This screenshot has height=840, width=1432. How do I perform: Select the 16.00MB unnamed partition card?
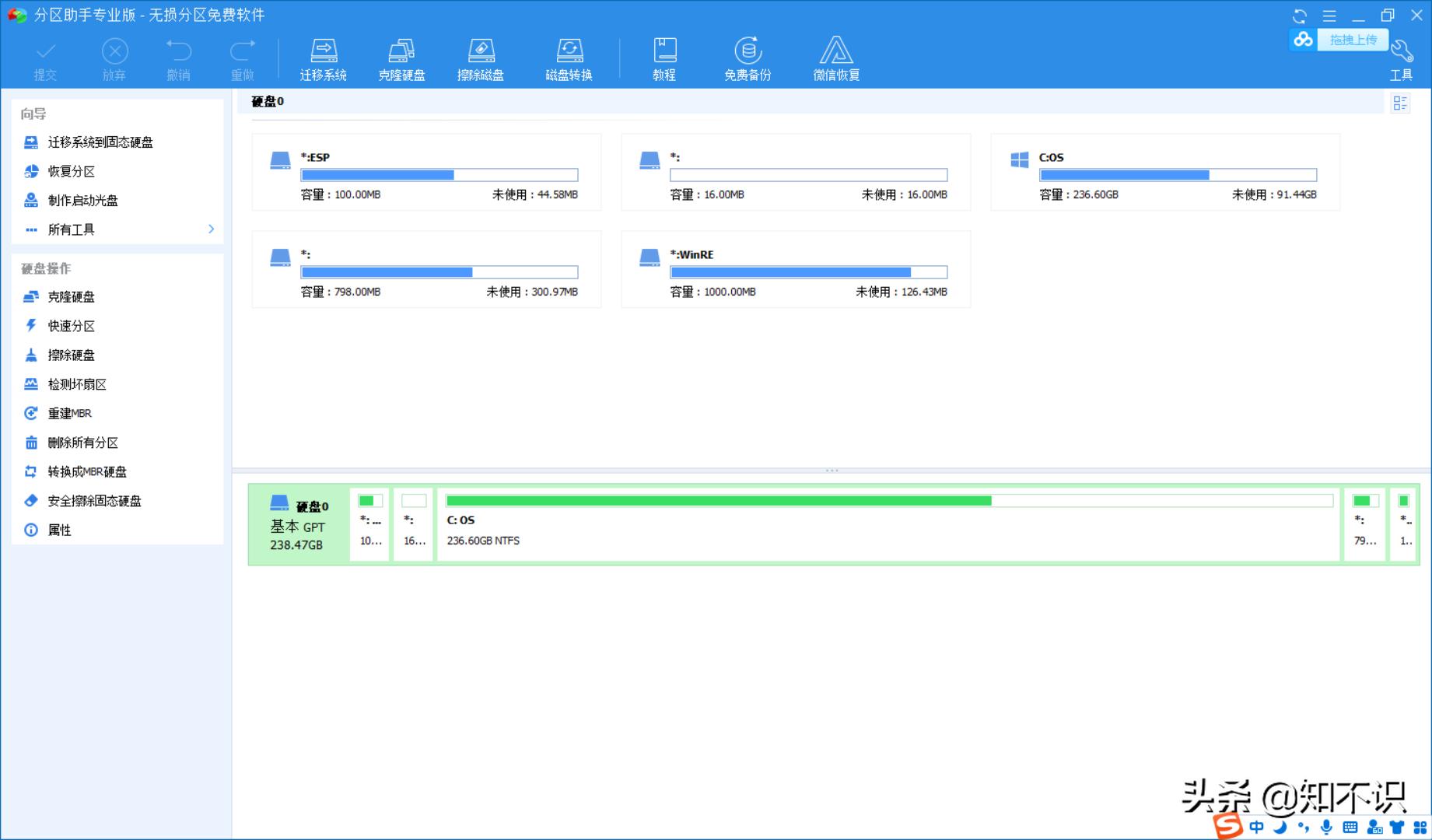[x=796, y=172]
